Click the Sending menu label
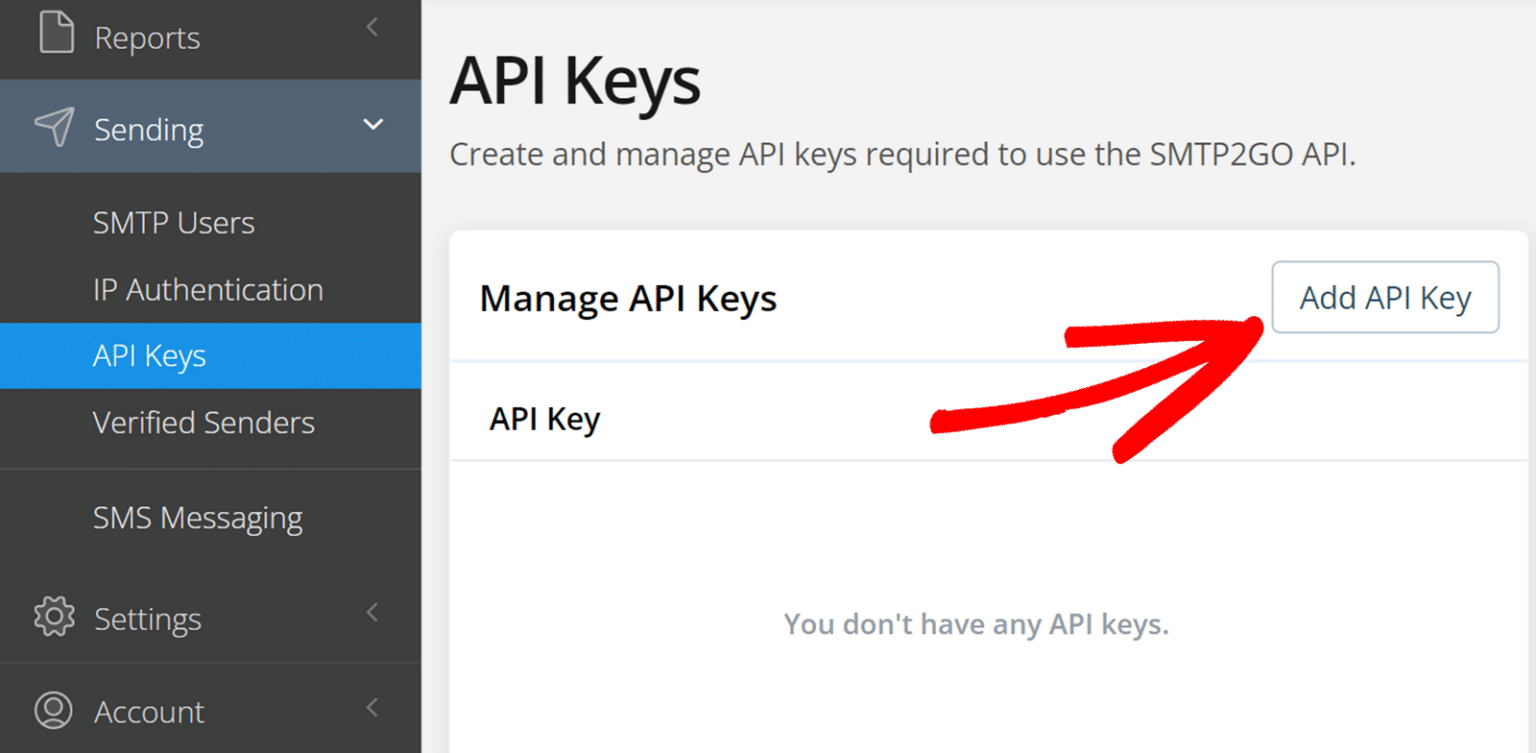The width and height of the screenshot is (1536, 753). [x=149, y=130]
